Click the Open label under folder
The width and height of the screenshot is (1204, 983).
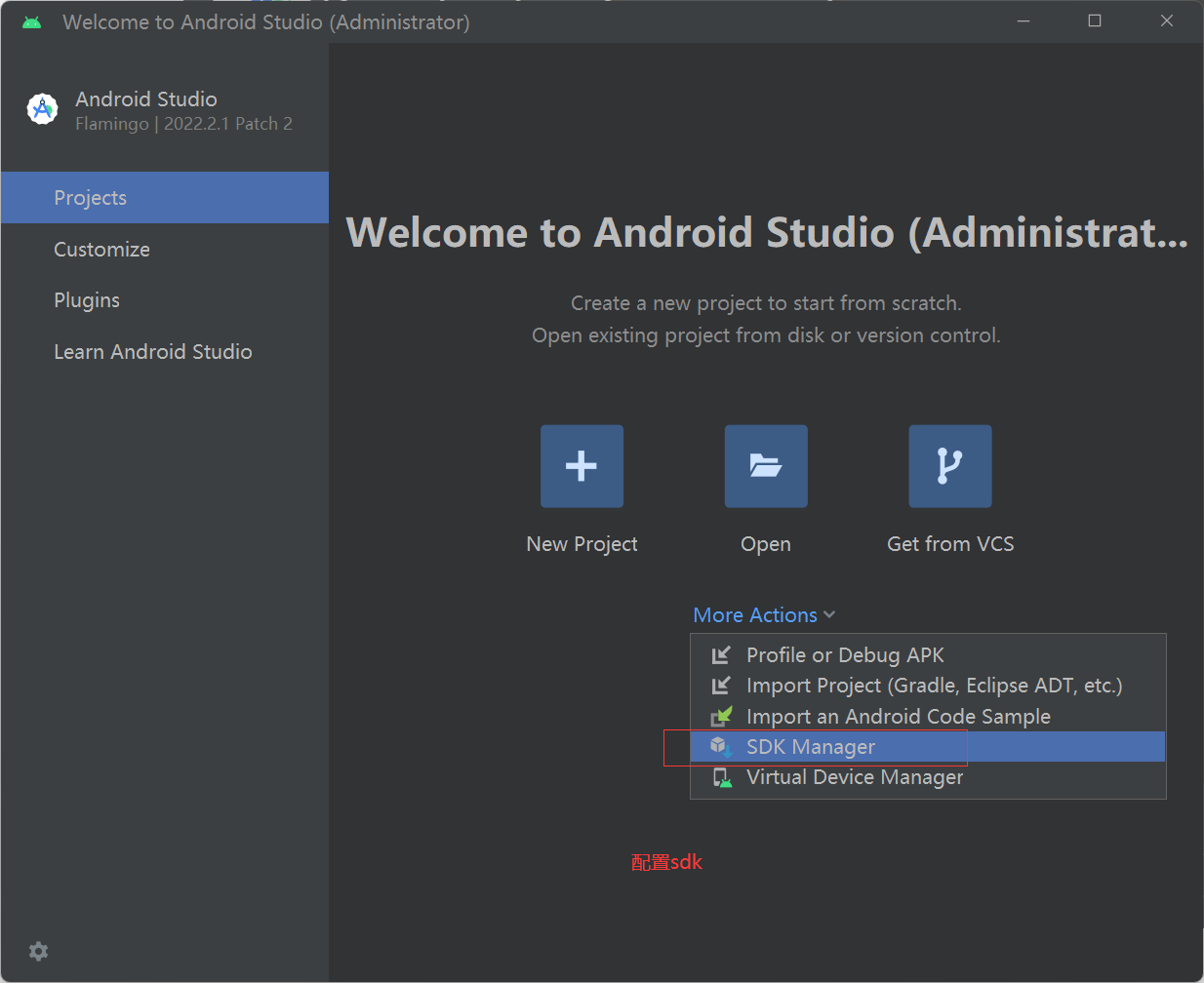[766, 544]
